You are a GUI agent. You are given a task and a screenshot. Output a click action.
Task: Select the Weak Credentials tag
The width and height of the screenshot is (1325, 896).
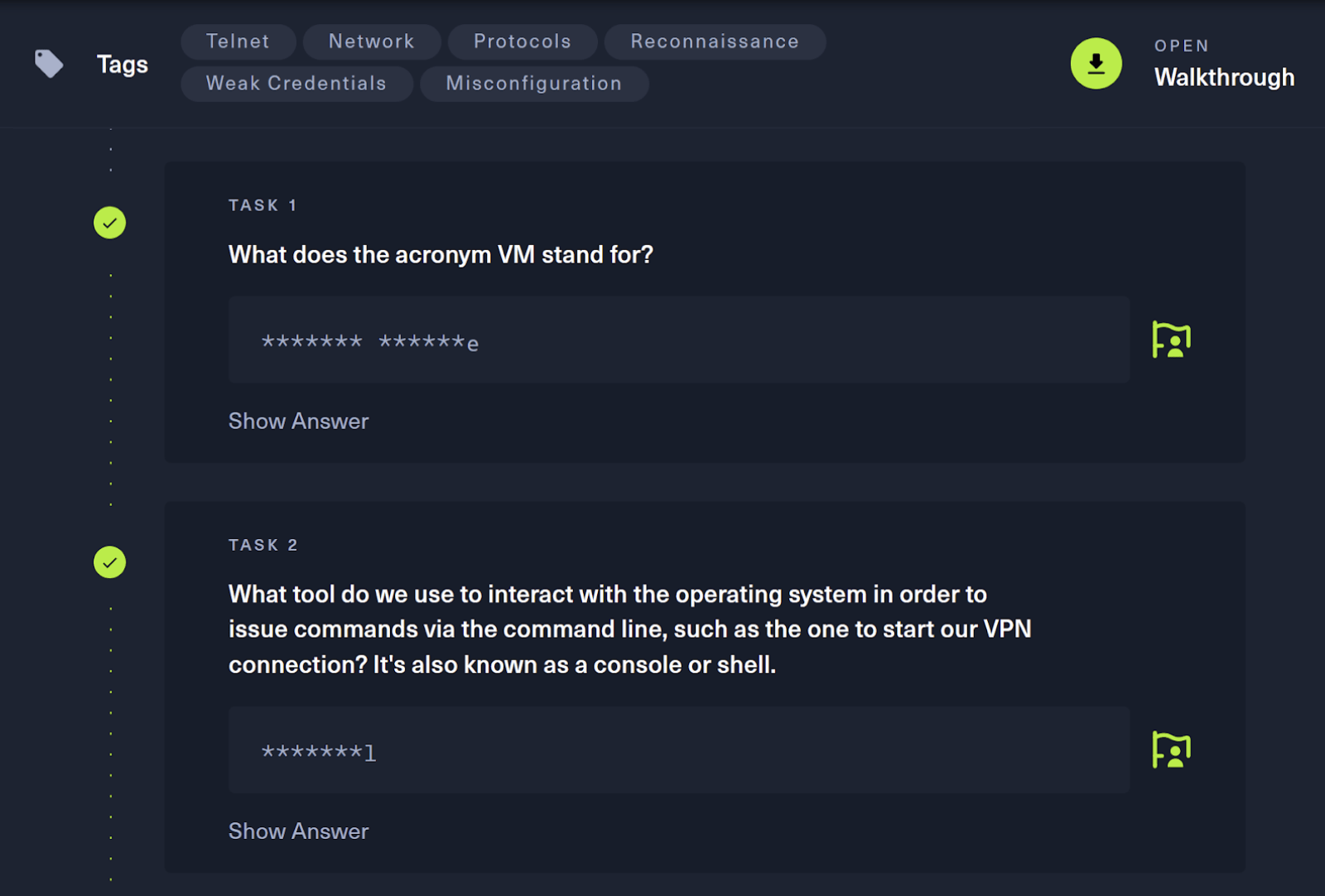[x=296, y=84]
